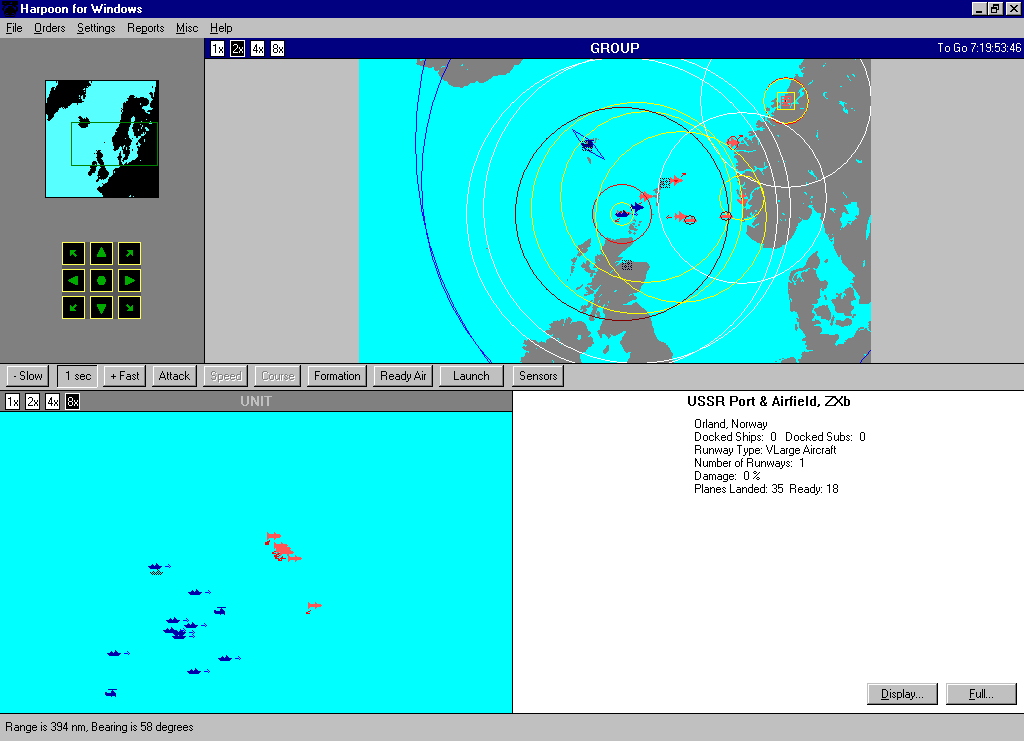Viewport: 1024px width, 741px height.
Task: Click the Formation button
Action: pos(337,376)
